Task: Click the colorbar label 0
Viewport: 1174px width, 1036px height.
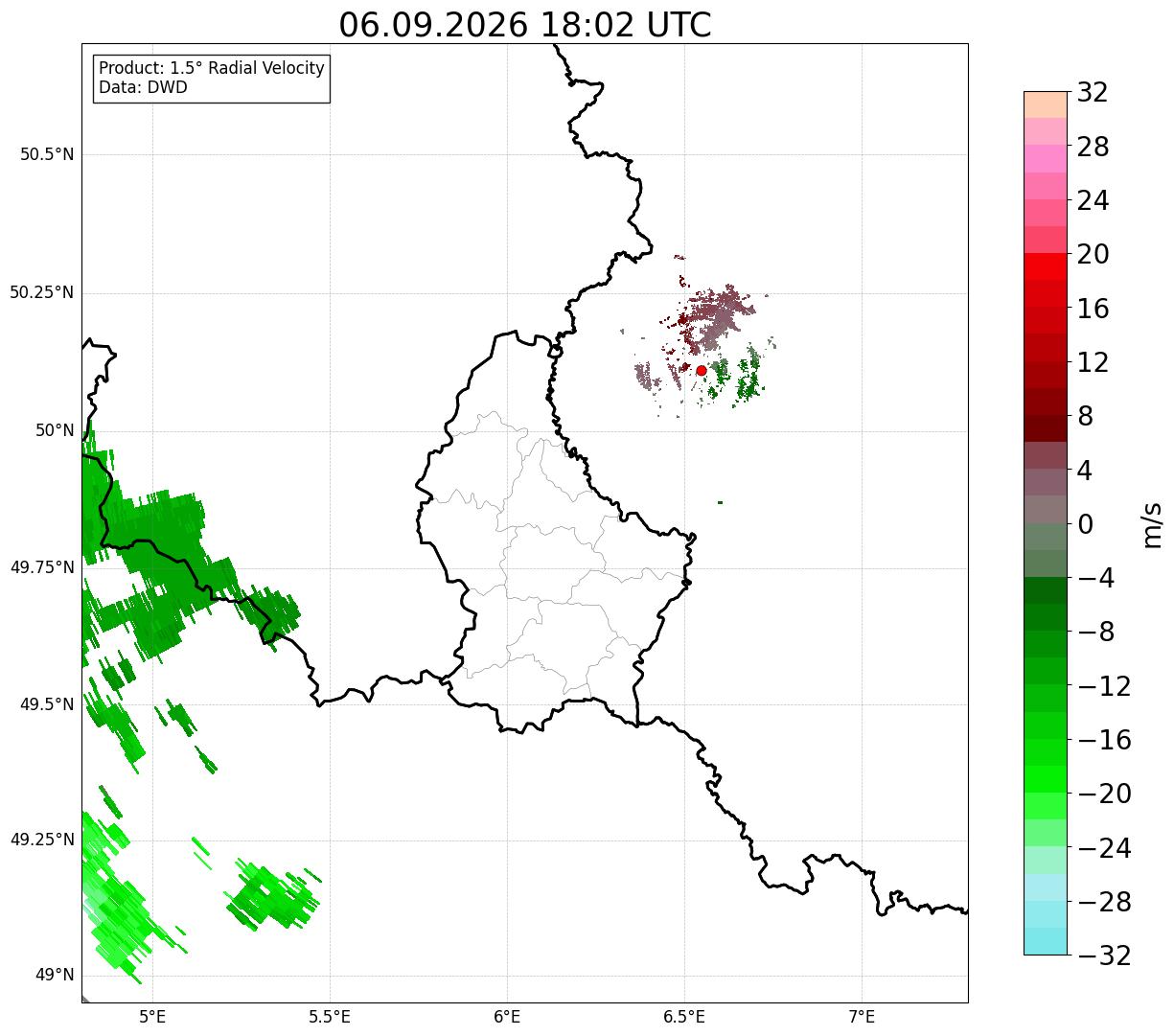Action: (1086, 524)
